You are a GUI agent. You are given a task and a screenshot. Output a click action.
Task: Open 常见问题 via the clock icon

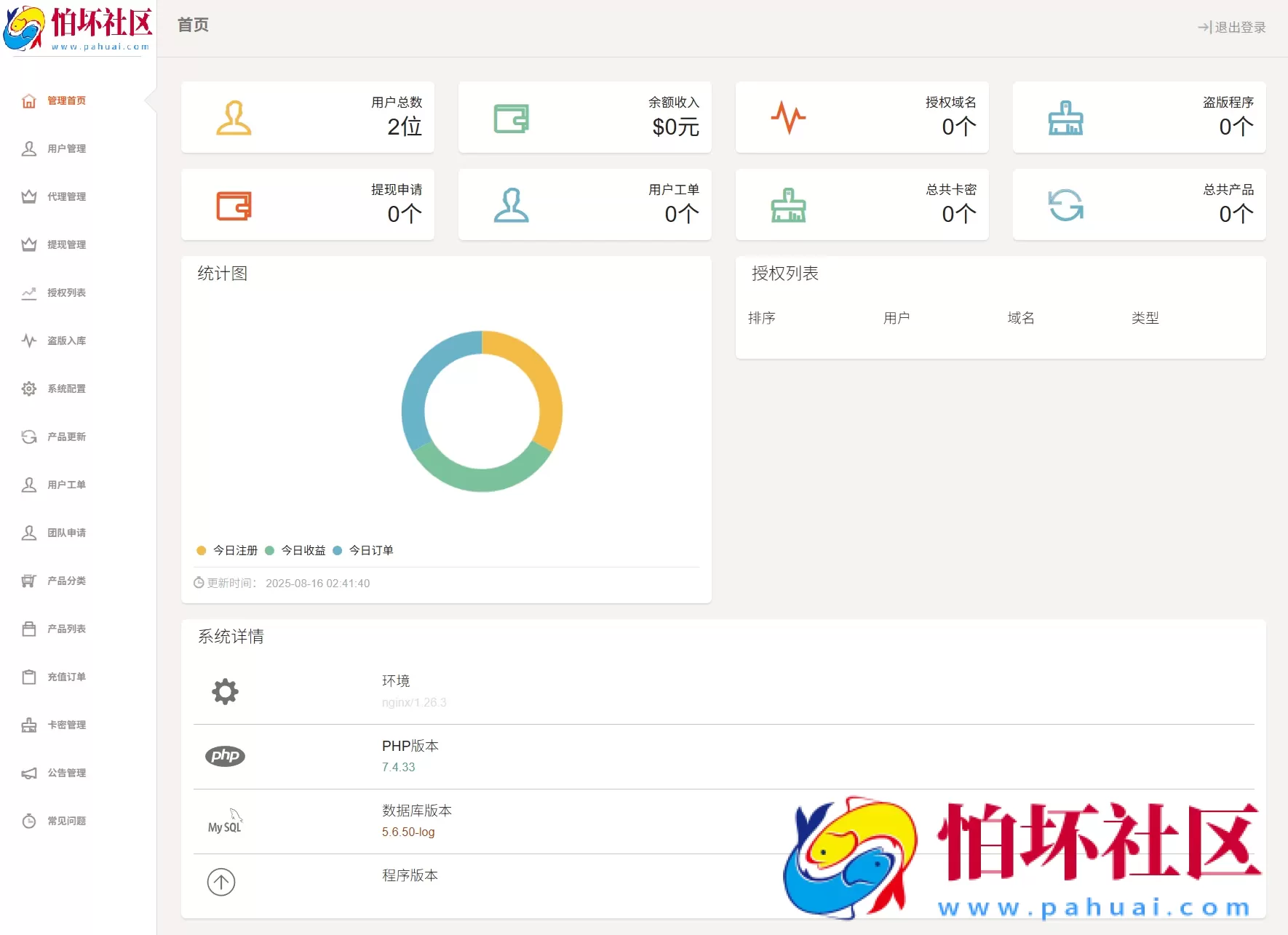coord(28,821)
